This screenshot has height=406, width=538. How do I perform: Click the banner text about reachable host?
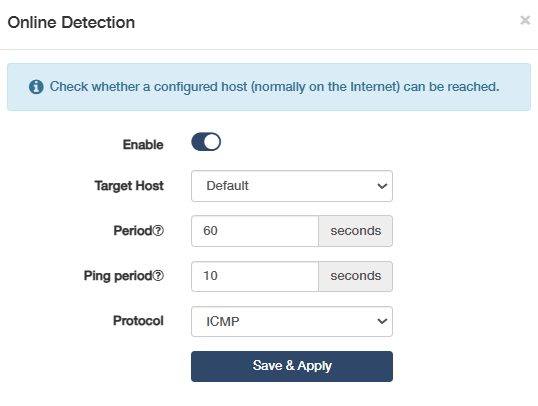click(x=274, y=87)
